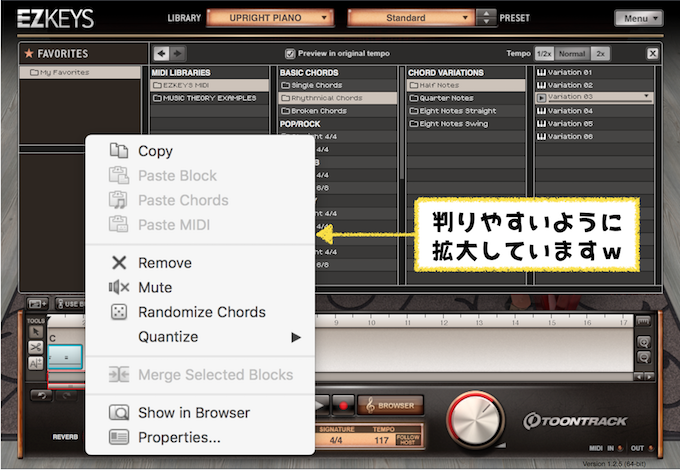Click the Properties list icon
Screen dimensions: 680x470
[x=119, y=437]
